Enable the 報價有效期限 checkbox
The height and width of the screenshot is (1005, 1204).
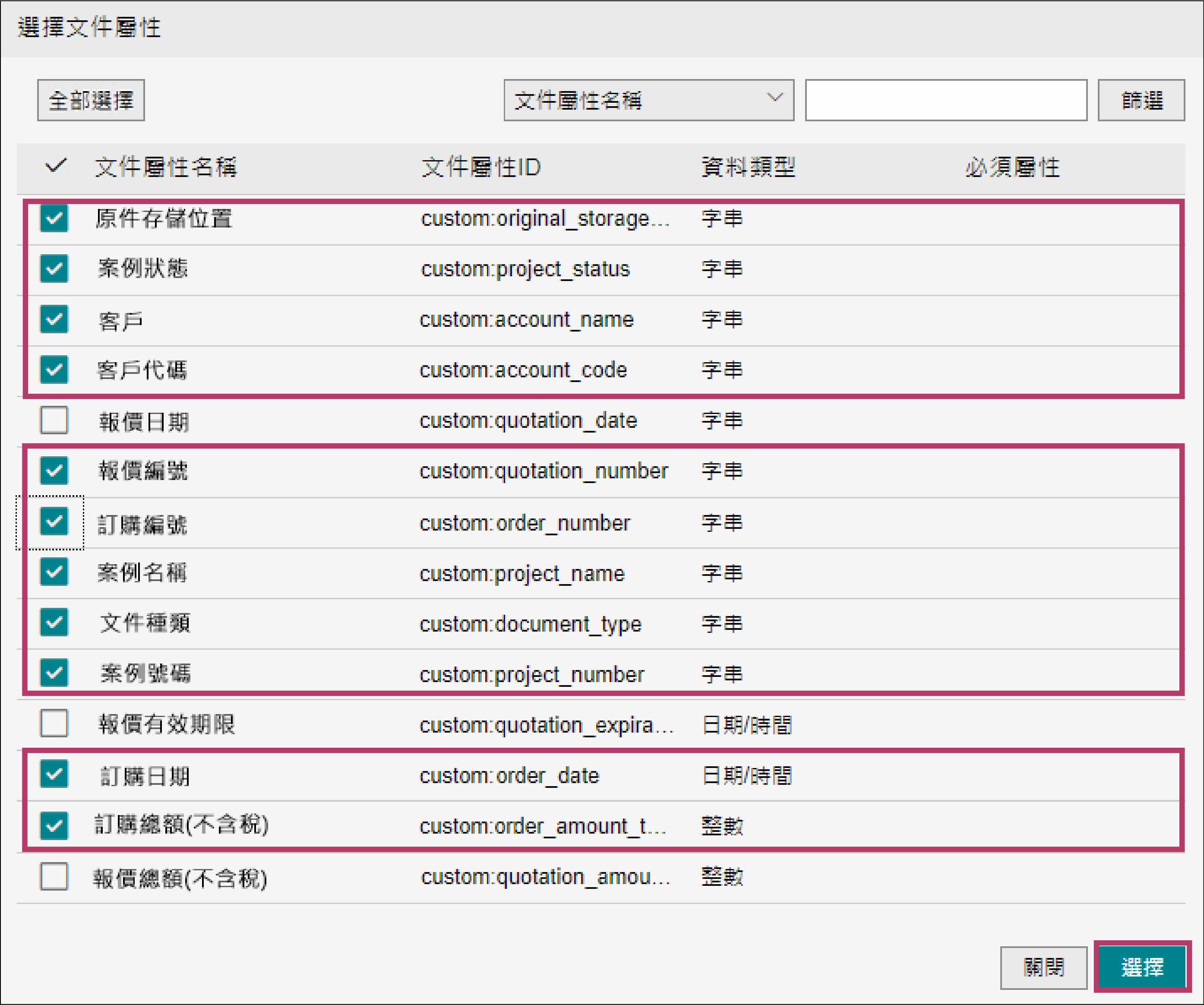[54, 724]
